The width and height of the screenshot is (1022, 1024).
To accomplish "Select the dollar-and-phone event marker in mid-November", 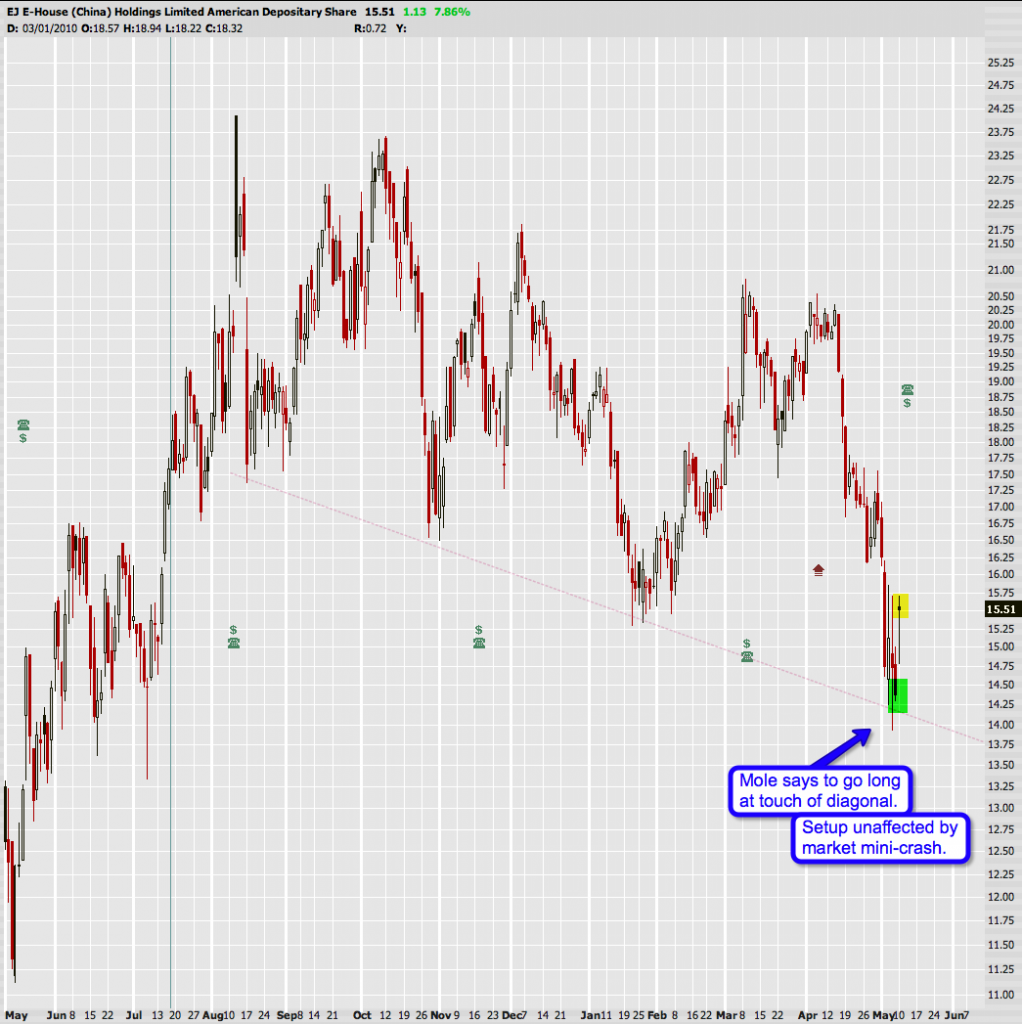I will pyautogui.click(x=479, y=636).
